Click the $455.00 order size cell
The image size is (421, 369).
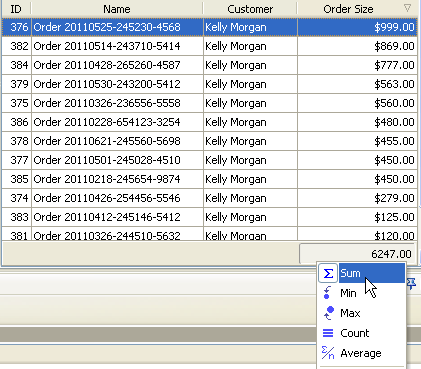tap(357, 141)
